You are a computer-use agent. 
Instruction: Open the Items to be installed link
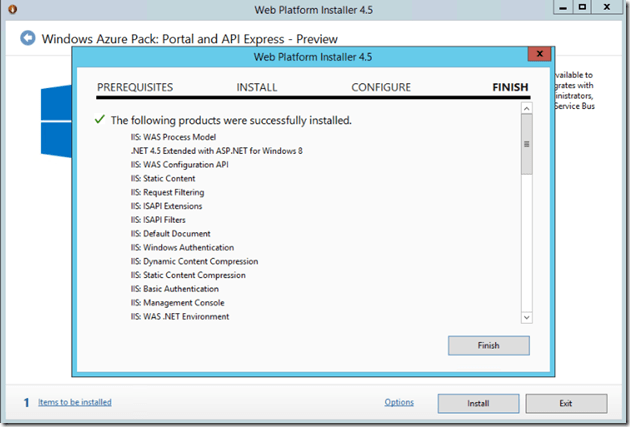point(75,402)
